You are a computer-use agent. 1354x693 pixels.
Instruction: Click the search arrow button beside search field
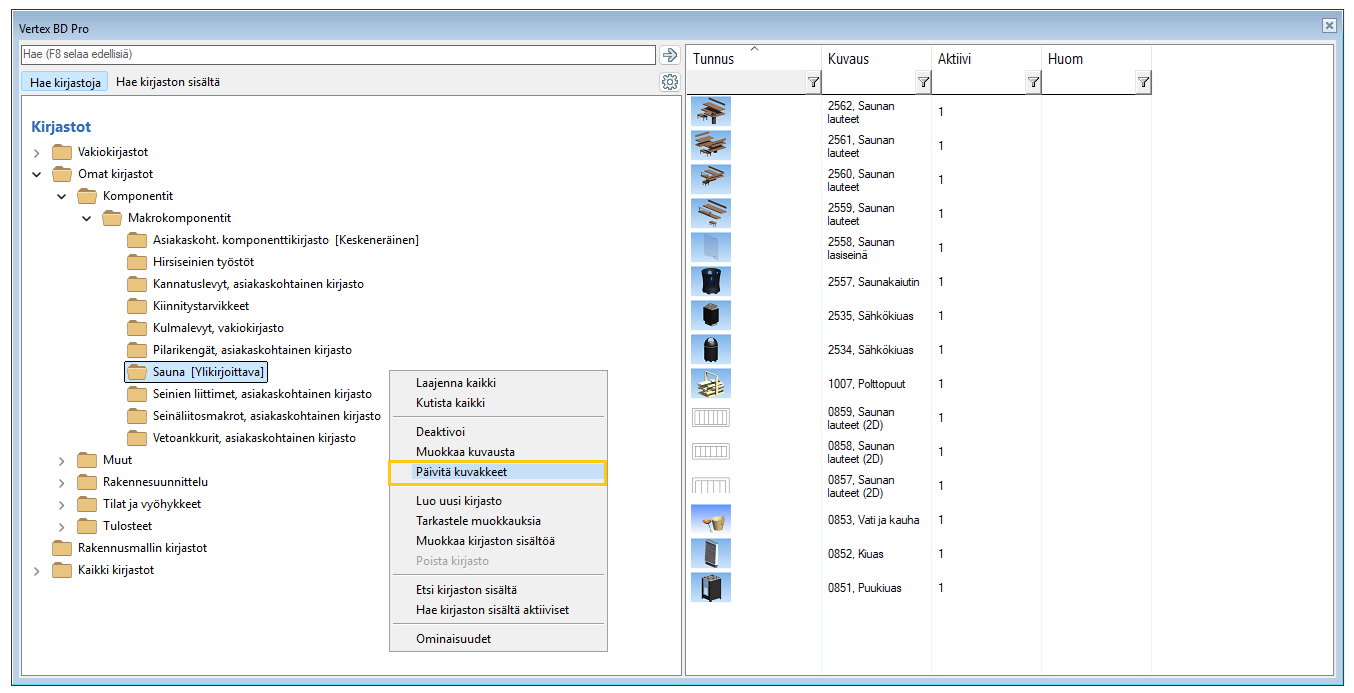(670, 54)
